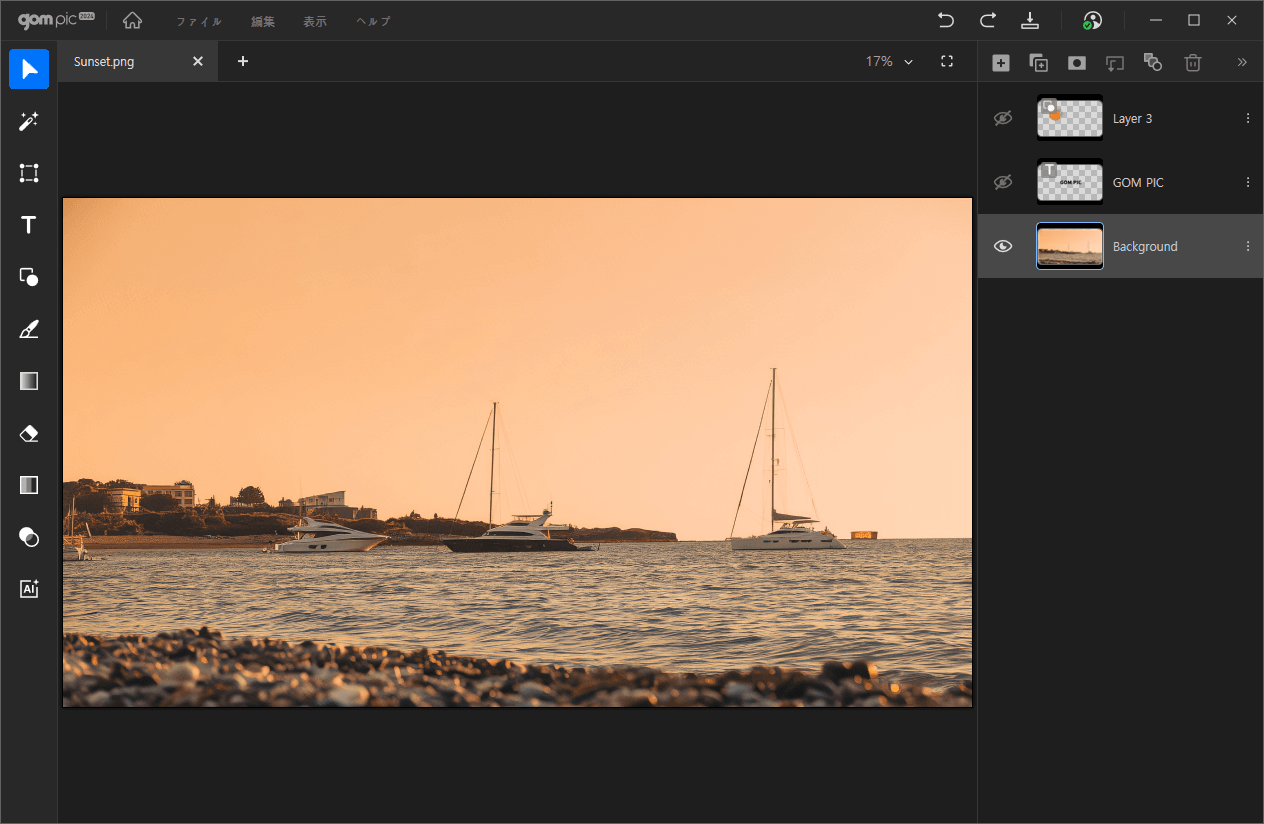Add a new layer
Image resolution: width=1264 pixels, height=824 pixels.
point(1001,62)
